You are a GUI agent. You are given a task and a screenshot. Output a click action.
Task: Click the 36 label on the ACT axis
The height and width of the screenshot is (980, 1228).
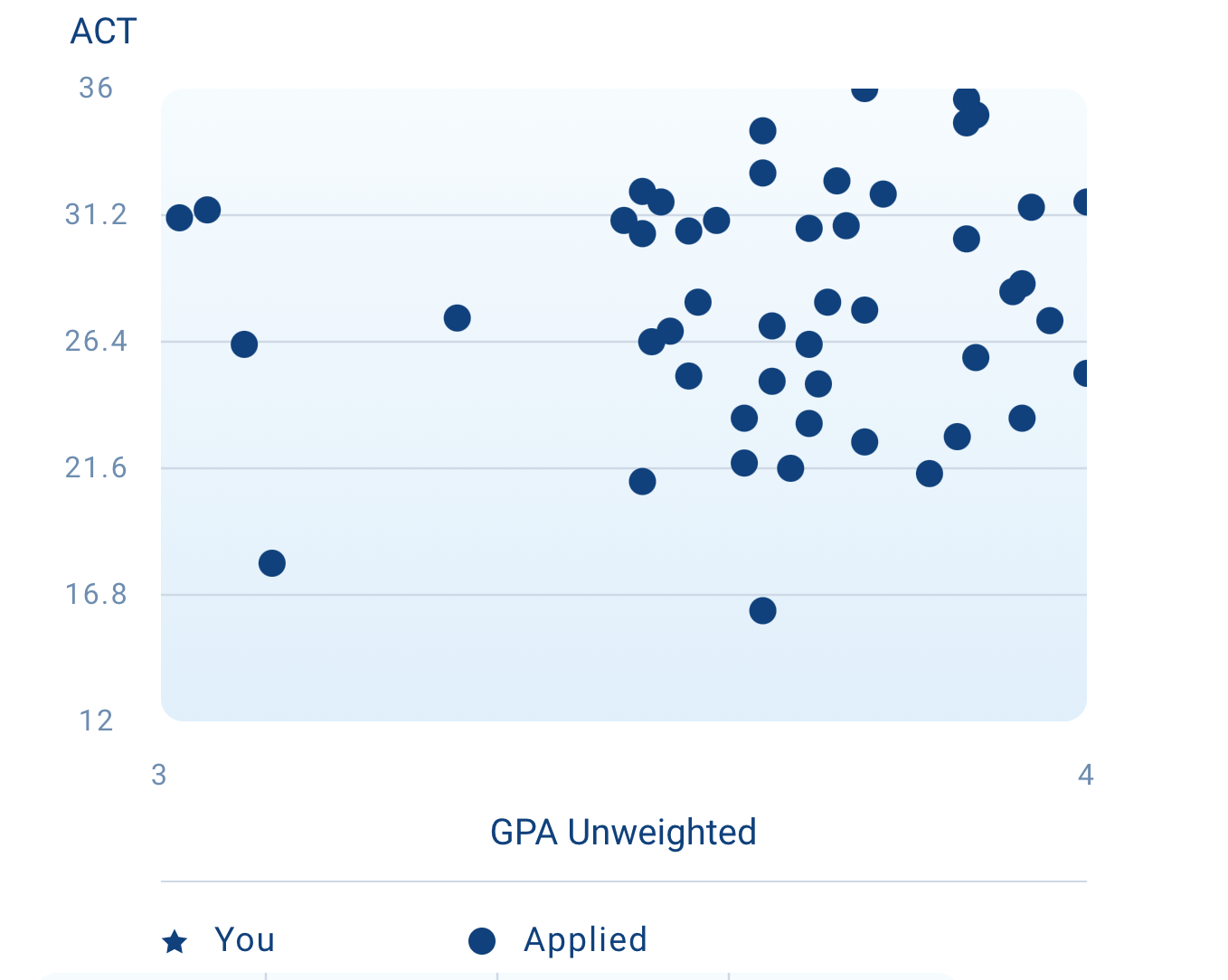(96, 88)
